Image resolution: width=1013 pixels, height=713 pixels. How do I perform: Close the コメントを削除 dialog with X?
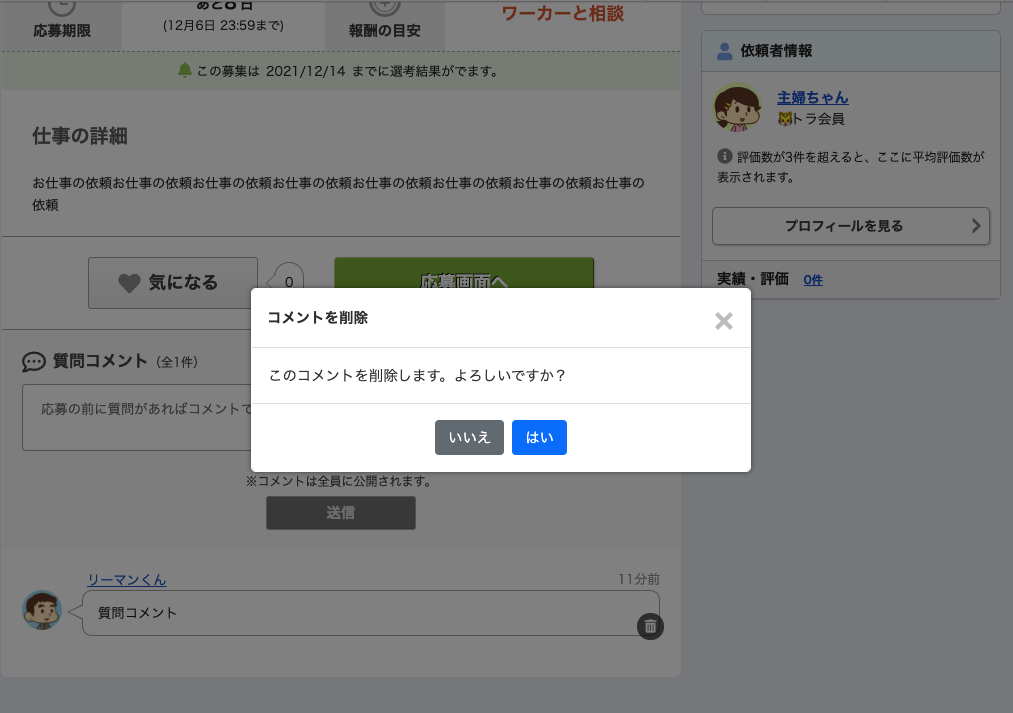point(724,320)
